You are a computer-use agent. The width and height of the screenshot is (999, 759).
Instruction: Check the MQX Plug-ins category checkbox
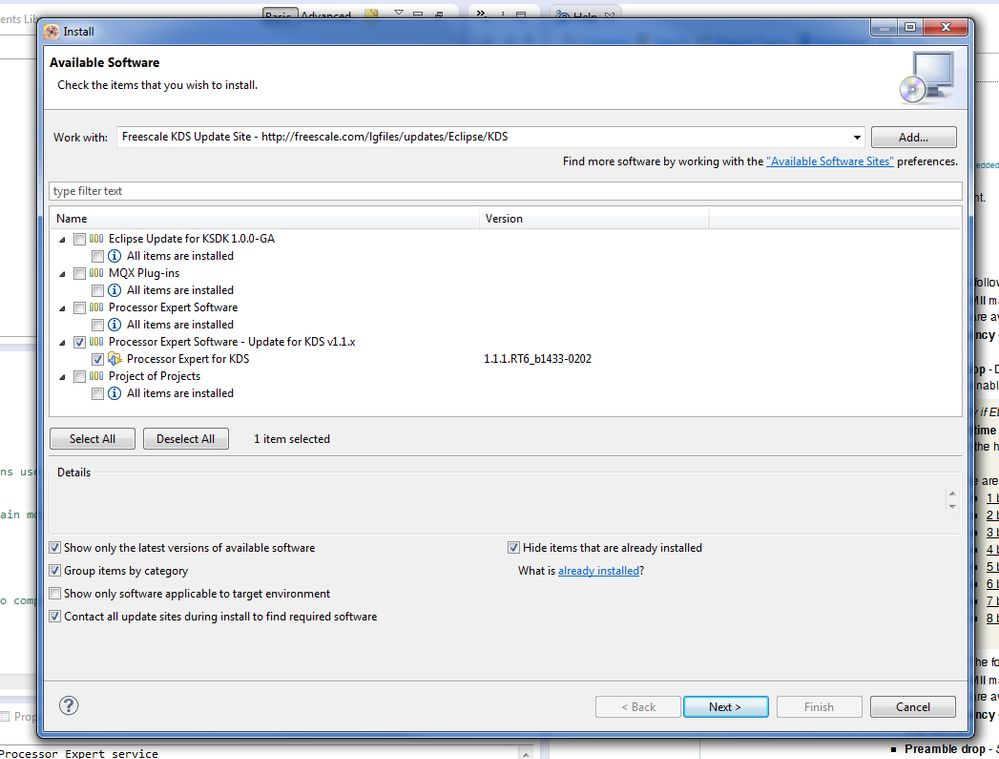coord(79,273)
